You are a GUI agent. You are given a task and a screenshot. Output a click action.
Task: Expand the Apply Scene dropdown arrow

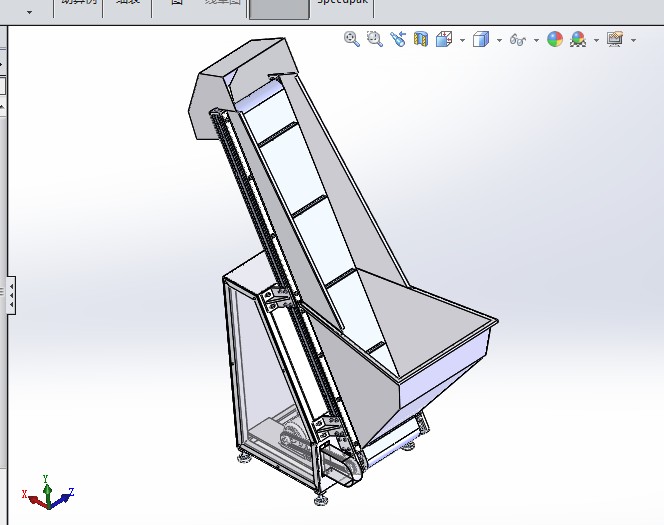(x=597, y=41)
